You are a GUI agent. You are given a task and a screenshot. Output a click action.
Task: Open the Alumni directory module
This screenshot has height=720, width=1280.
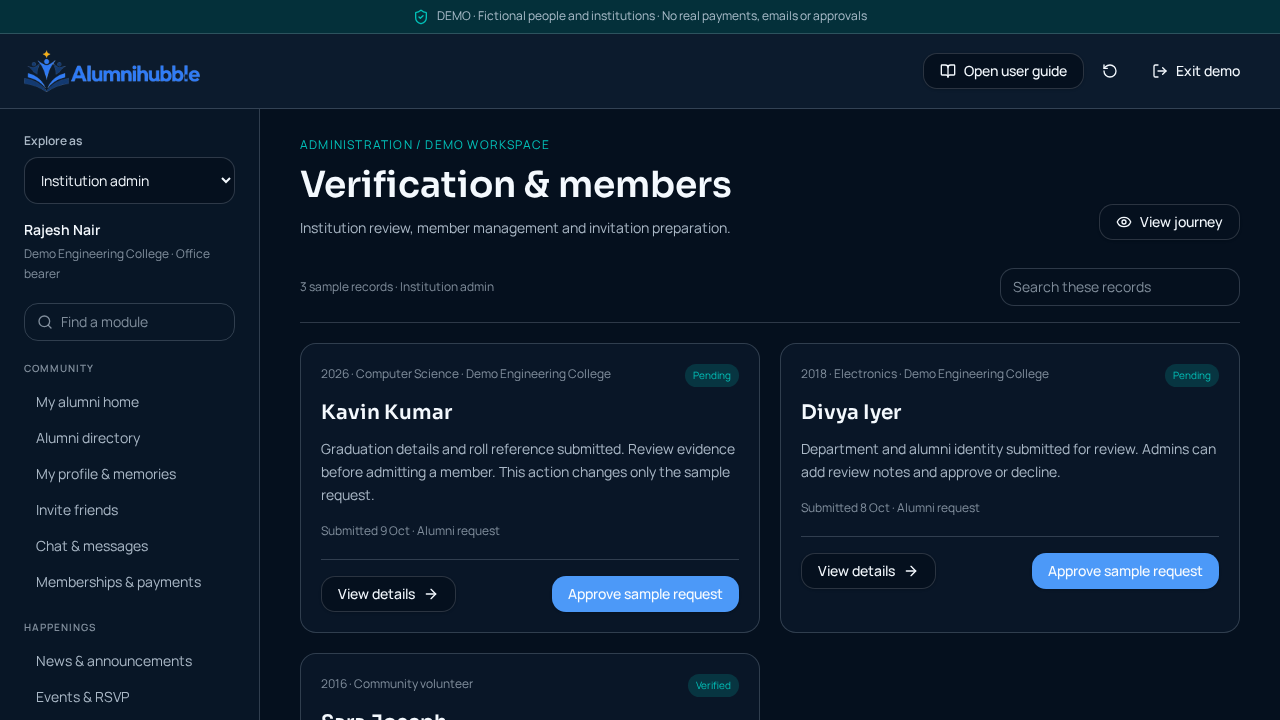click(88, 438)
